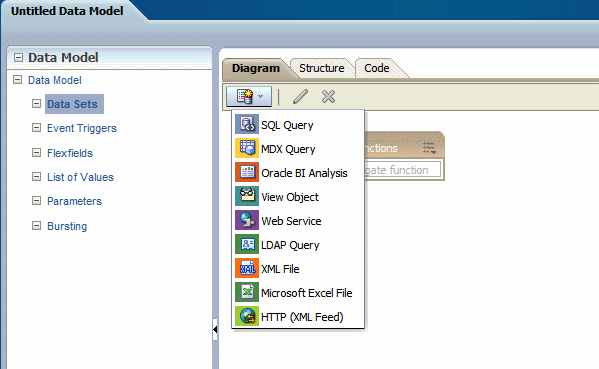Screen dimensions: 599x369
Task: Collapse left pane with splitter arrow
Action: pos(215,329)
